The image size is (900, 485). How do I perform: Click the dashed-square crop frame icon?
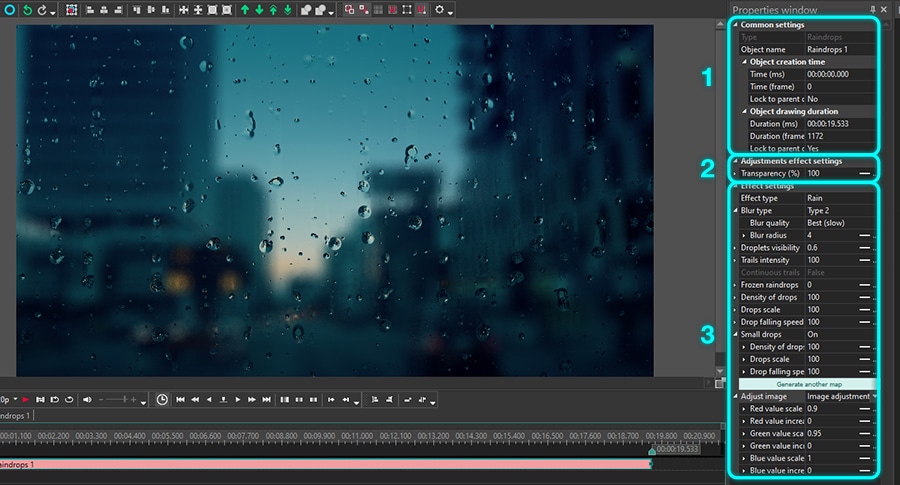pyautogui.click(x=407, y=10)
